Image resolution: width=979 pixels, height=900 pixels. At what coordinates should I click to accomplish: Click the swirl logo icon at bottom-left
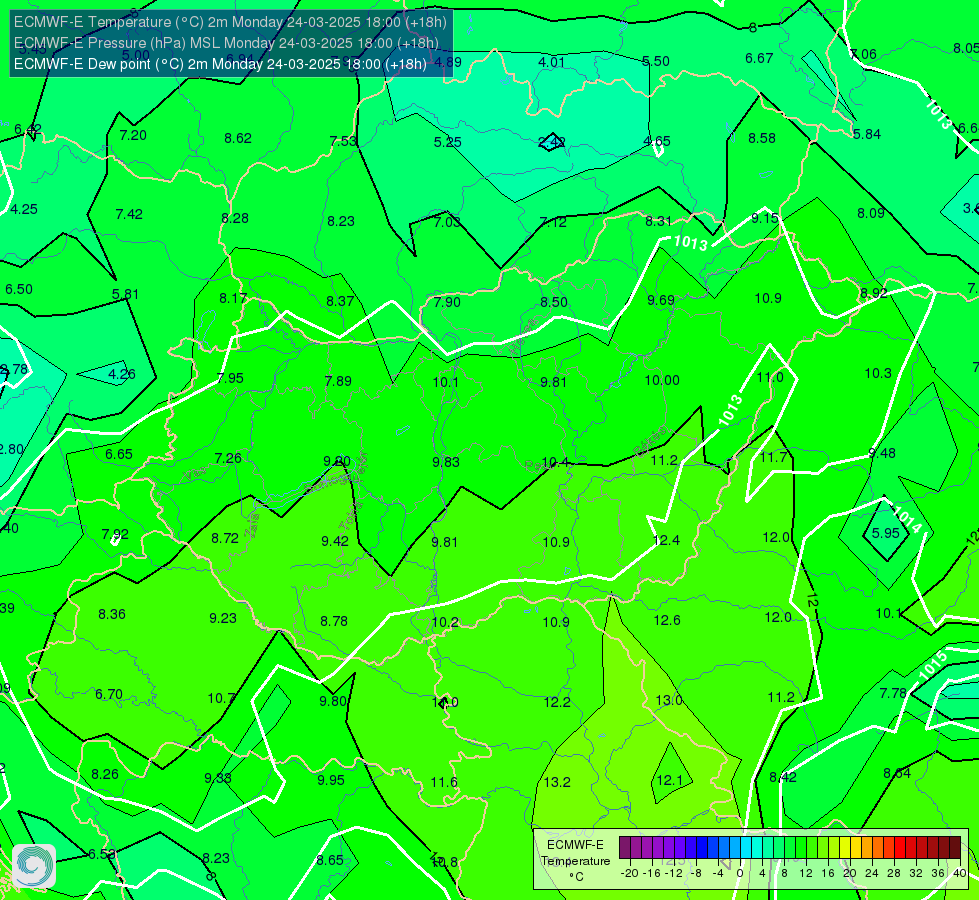(x=34, y=866)
